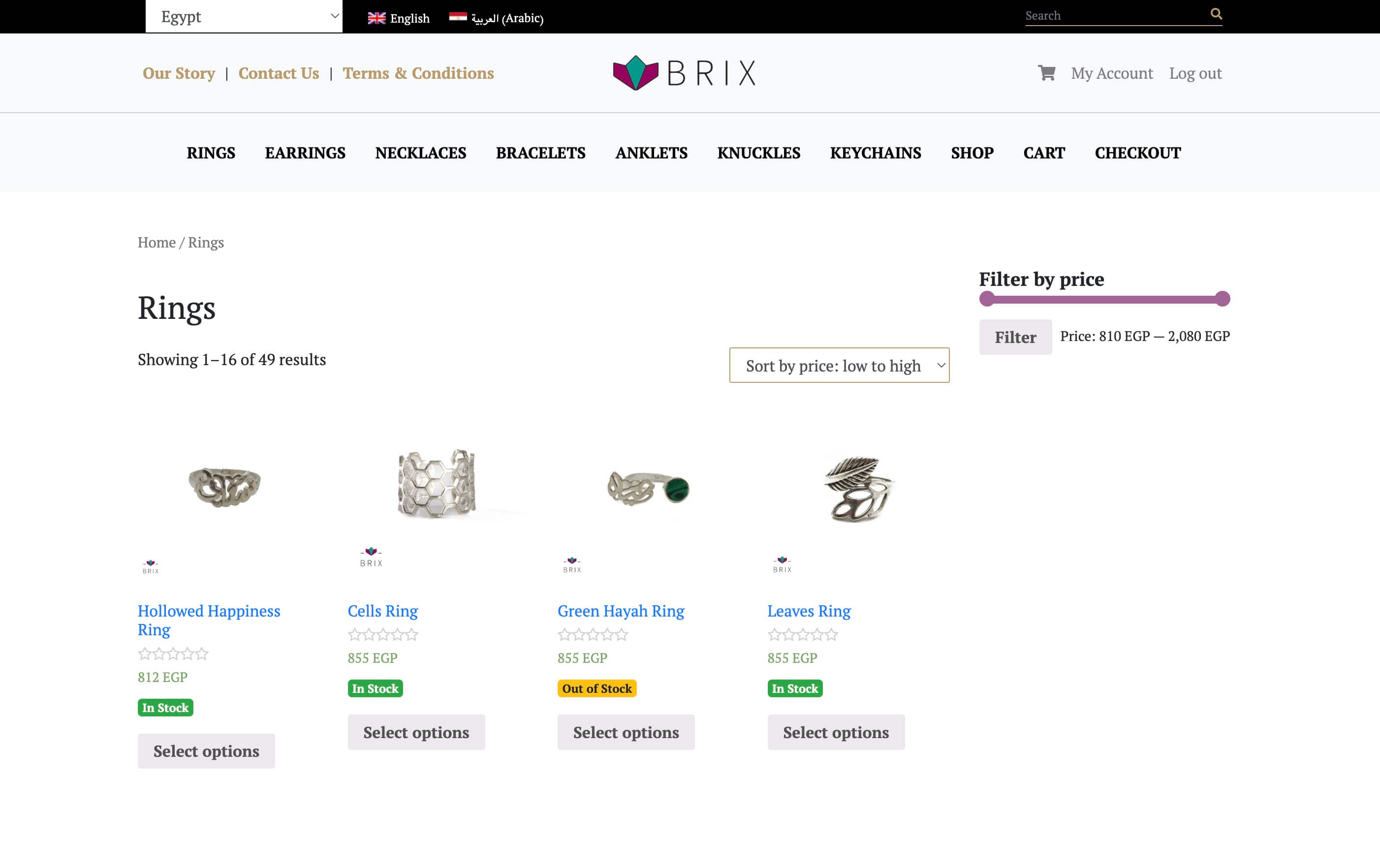Click the BRIX logo in the header
The width and height of the screenshot is (1380, 868).
(684, 73)
